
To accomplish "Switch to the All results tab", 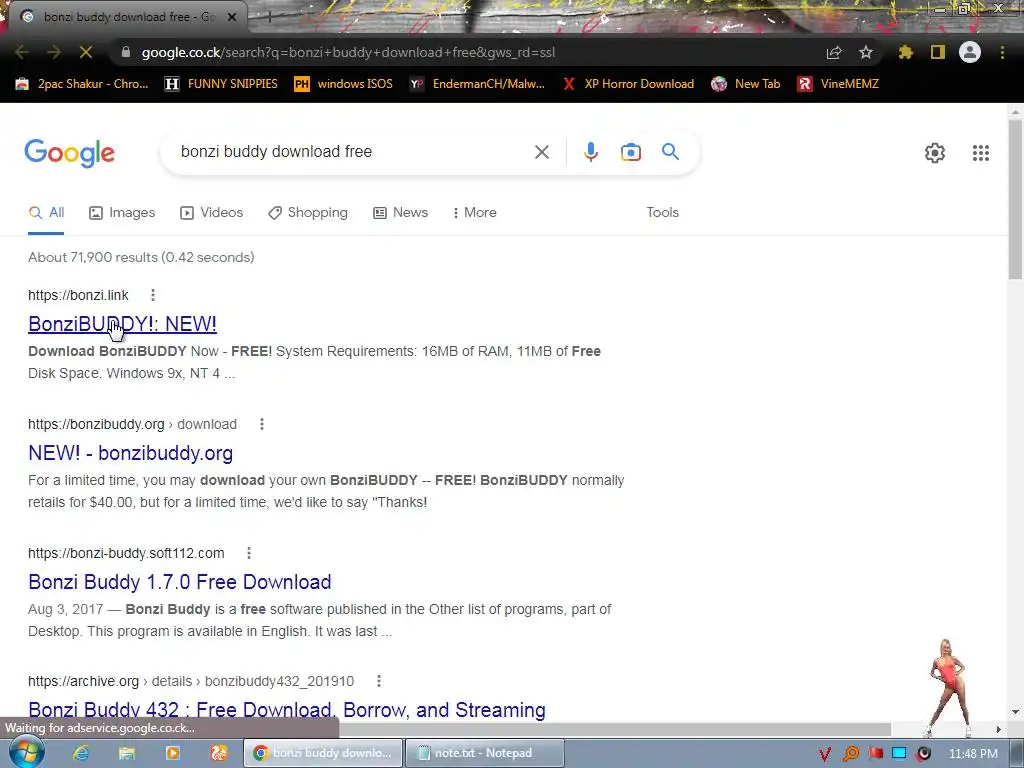I will 46,212.
